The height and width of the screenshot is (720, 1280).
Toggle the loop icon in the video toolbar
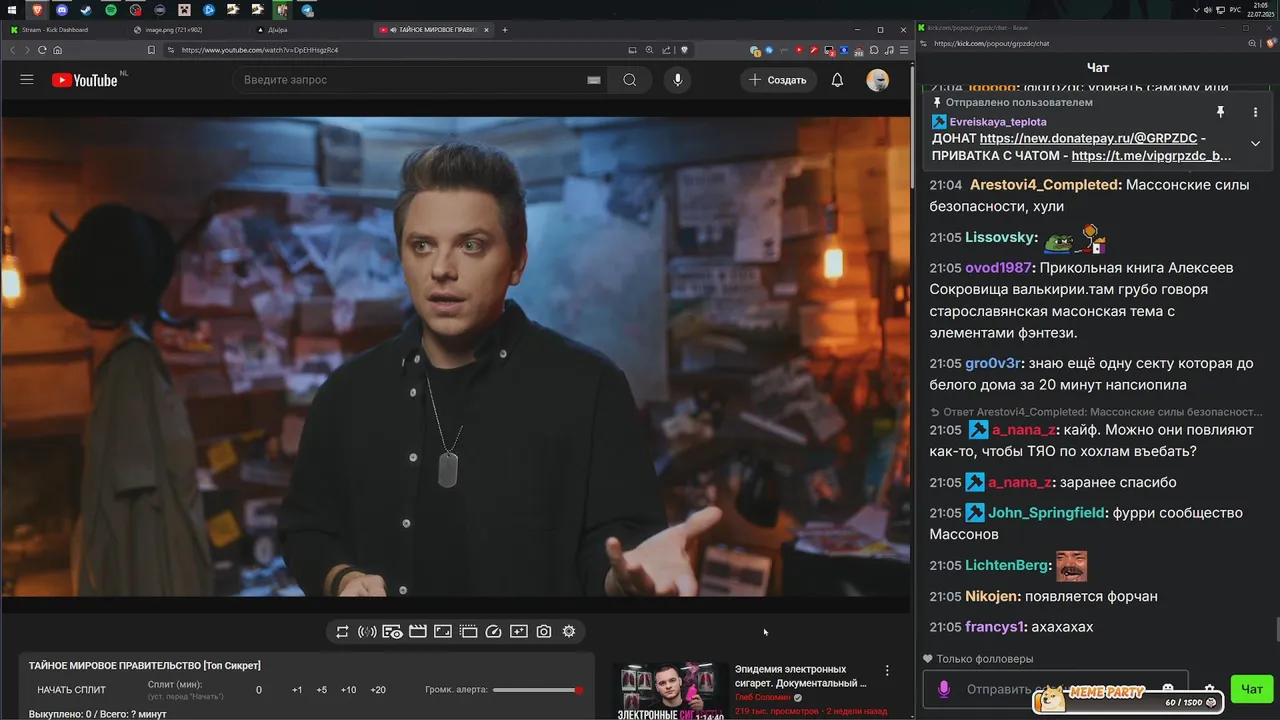click(x=342, y=632)
